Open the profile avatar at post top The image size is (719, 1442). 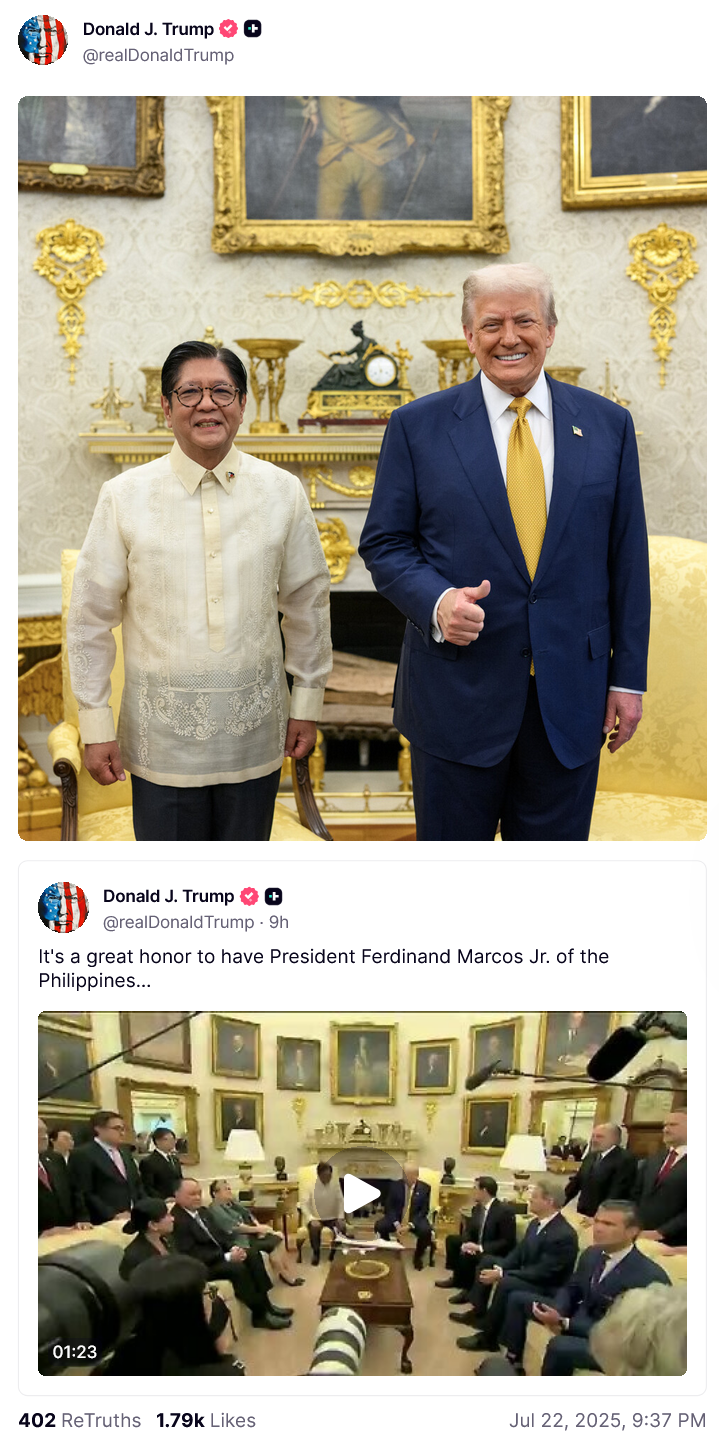click(x=43, y=41)
